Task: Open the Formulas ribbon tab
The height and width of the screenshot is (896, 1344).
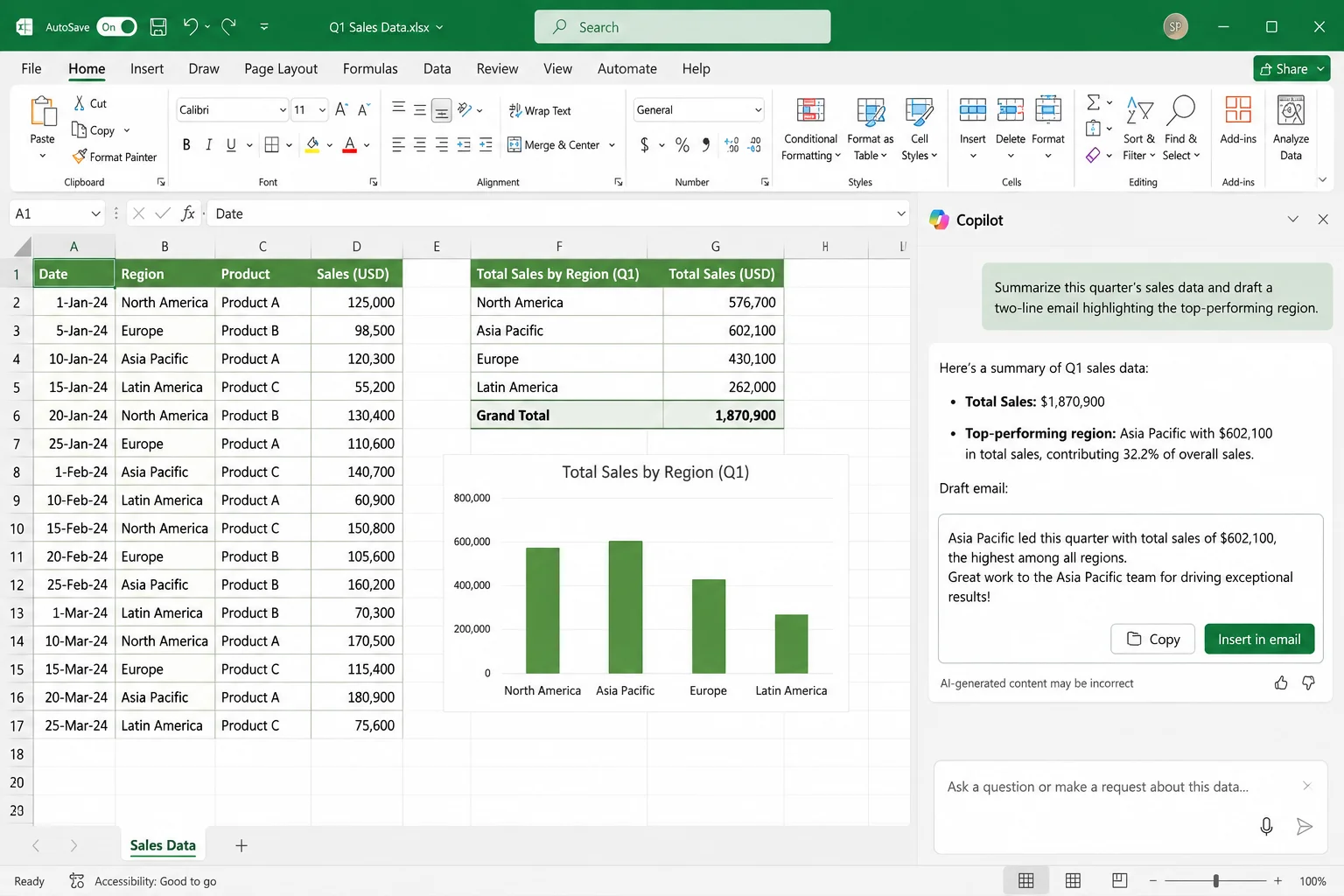Action: pyautogui.click(x=370, y=68)
